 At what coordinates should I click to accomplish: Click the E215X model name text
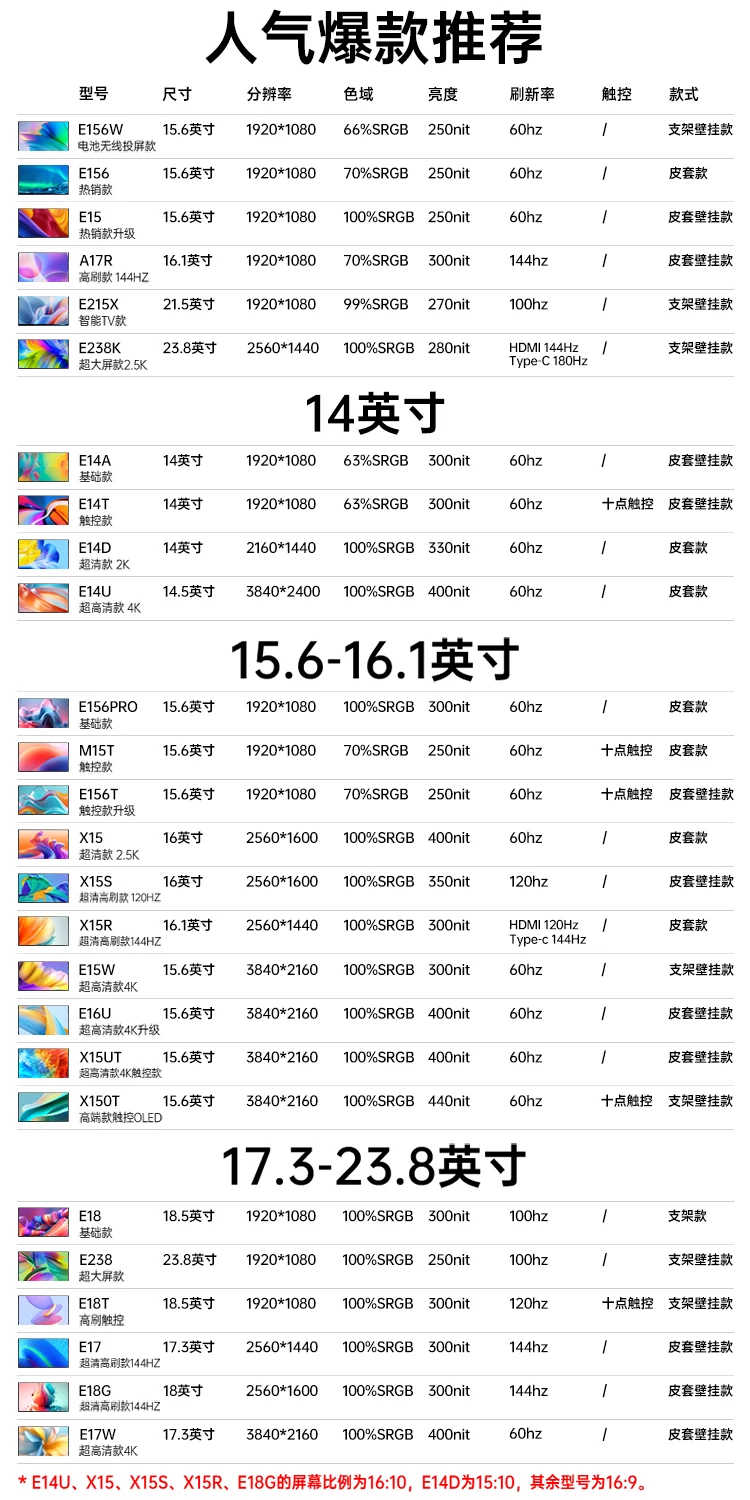(x=99, y=304)
